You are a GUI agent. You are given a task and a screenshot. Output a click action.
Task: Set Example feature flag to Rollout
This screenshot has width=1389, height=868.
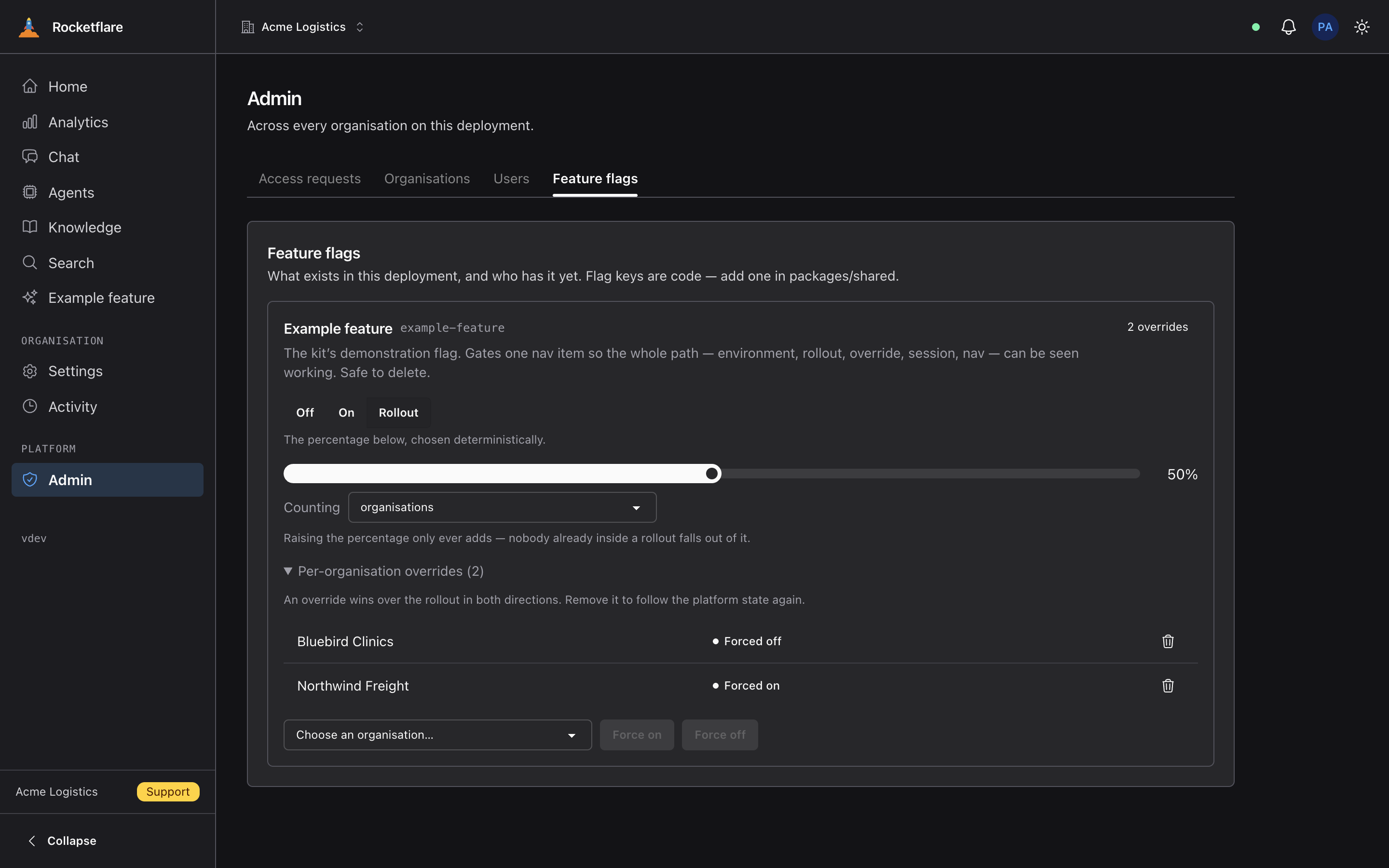[x=398, y=413]
